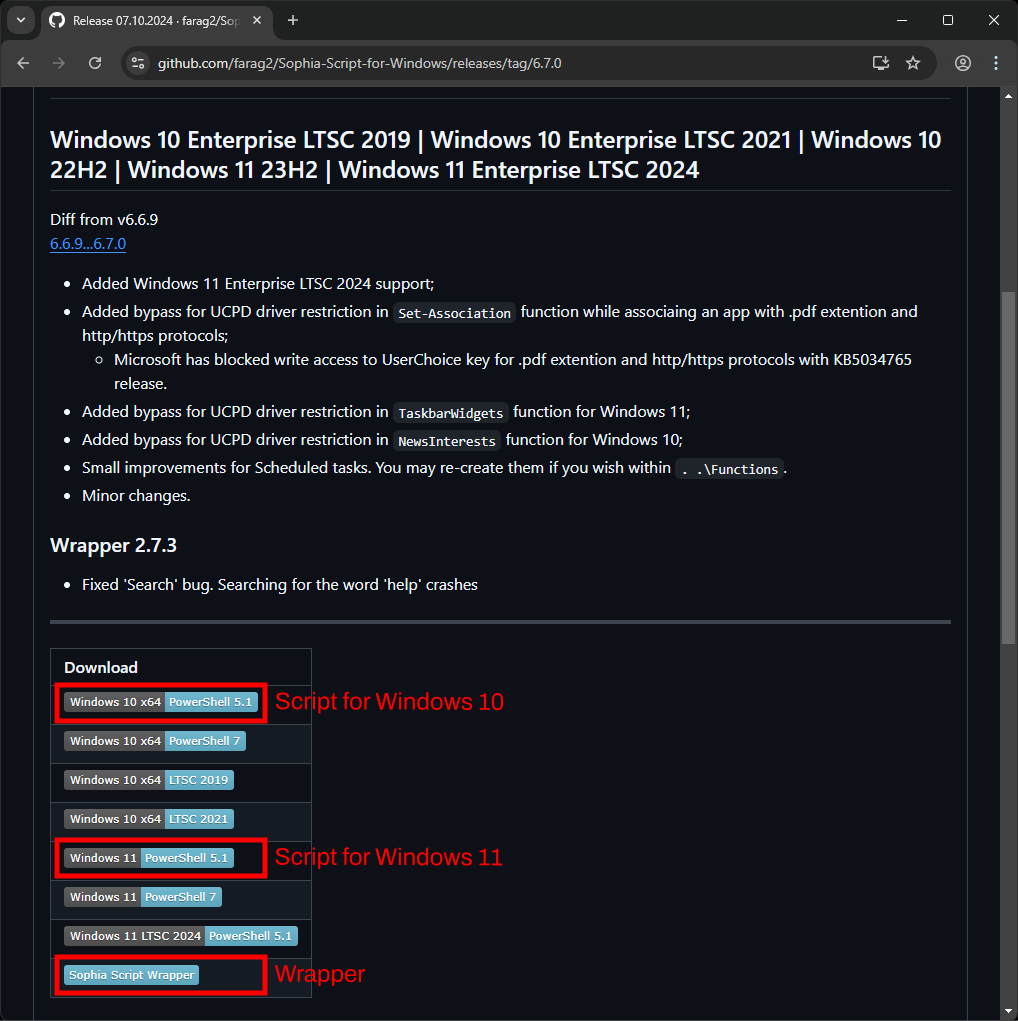
Task: Click the page vertical scrollbar thumb
Action: (1008, 468)
